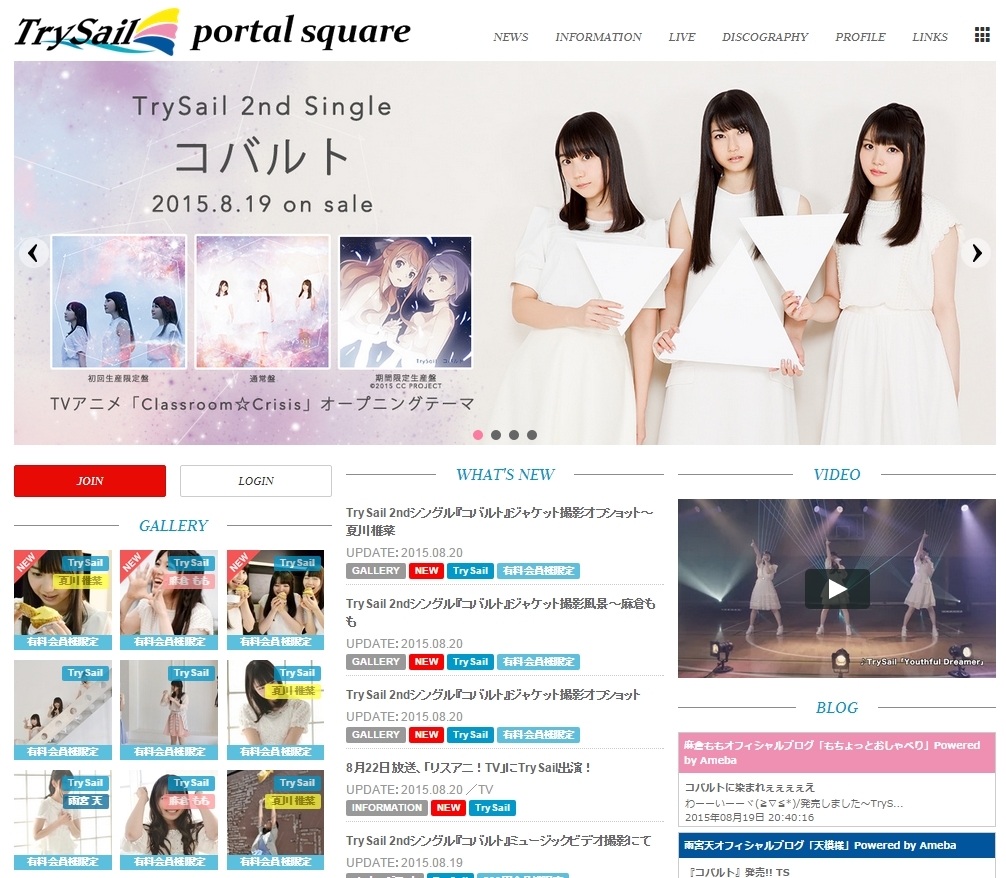Go to previous carousel slide arrow

(x=33, y=253)
